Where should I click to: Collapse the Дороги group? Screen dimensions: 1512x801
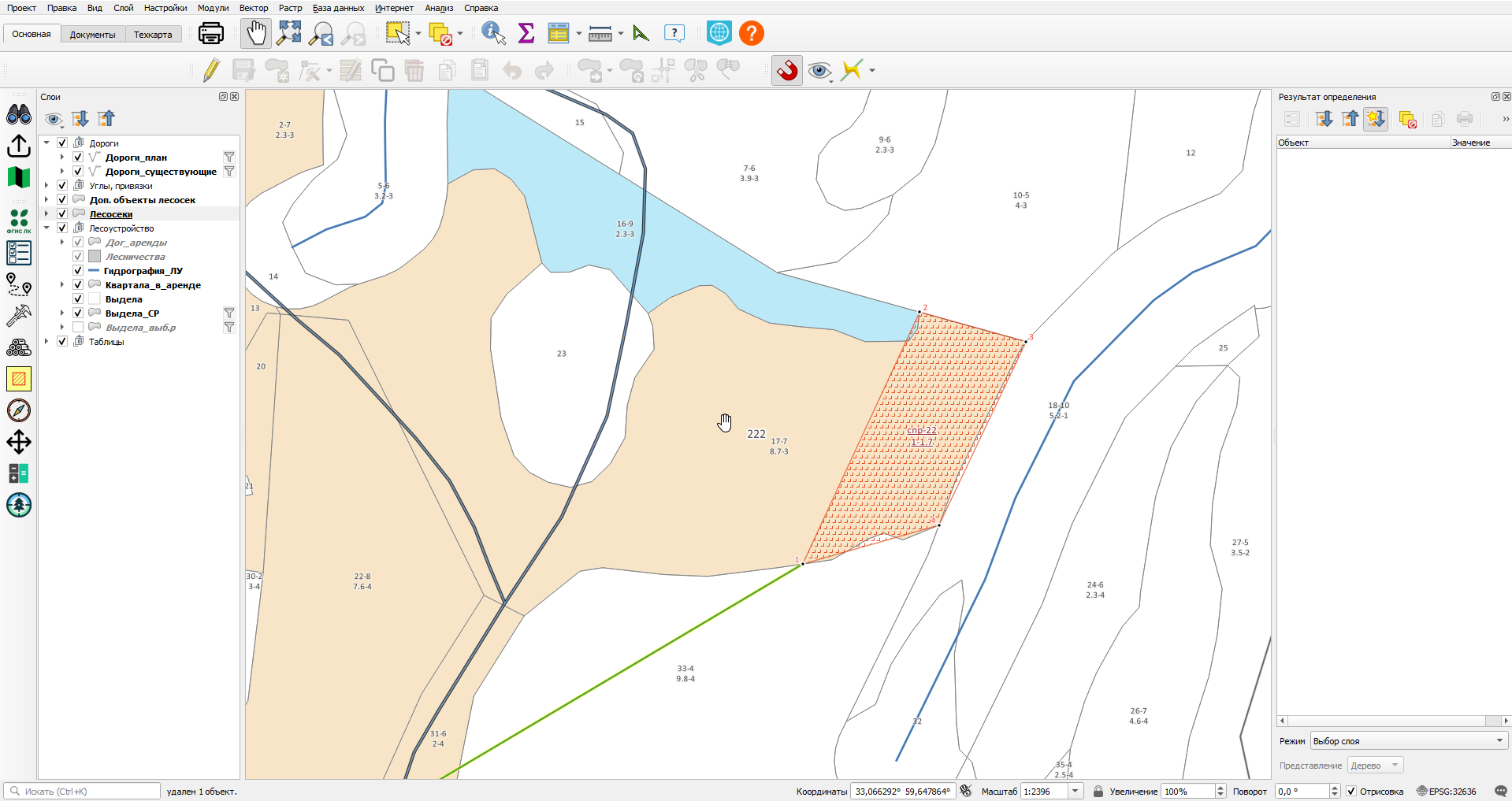(x=46, y=143)
